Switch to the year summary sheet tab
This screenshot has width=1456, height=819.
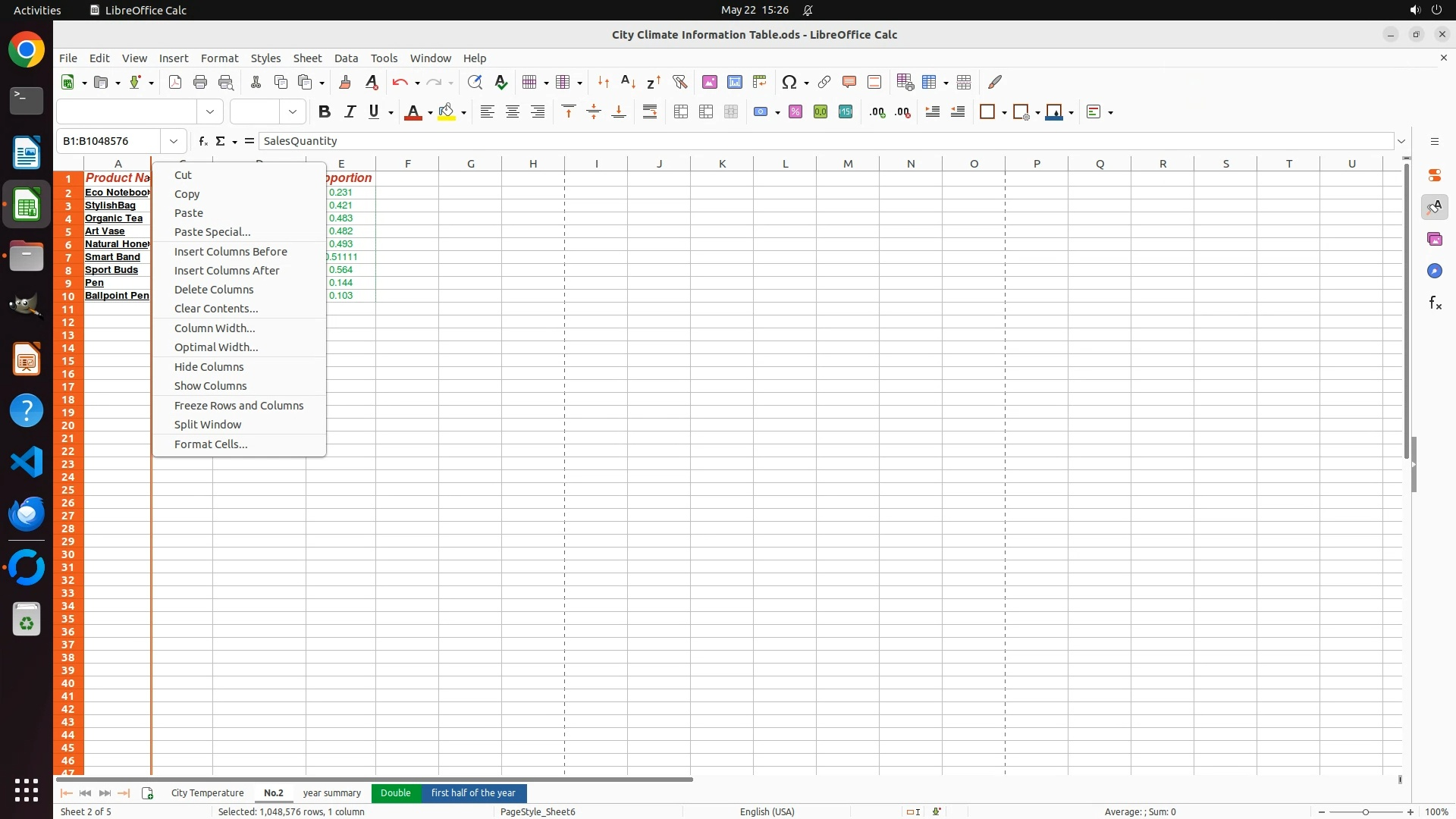click(331, 793)
